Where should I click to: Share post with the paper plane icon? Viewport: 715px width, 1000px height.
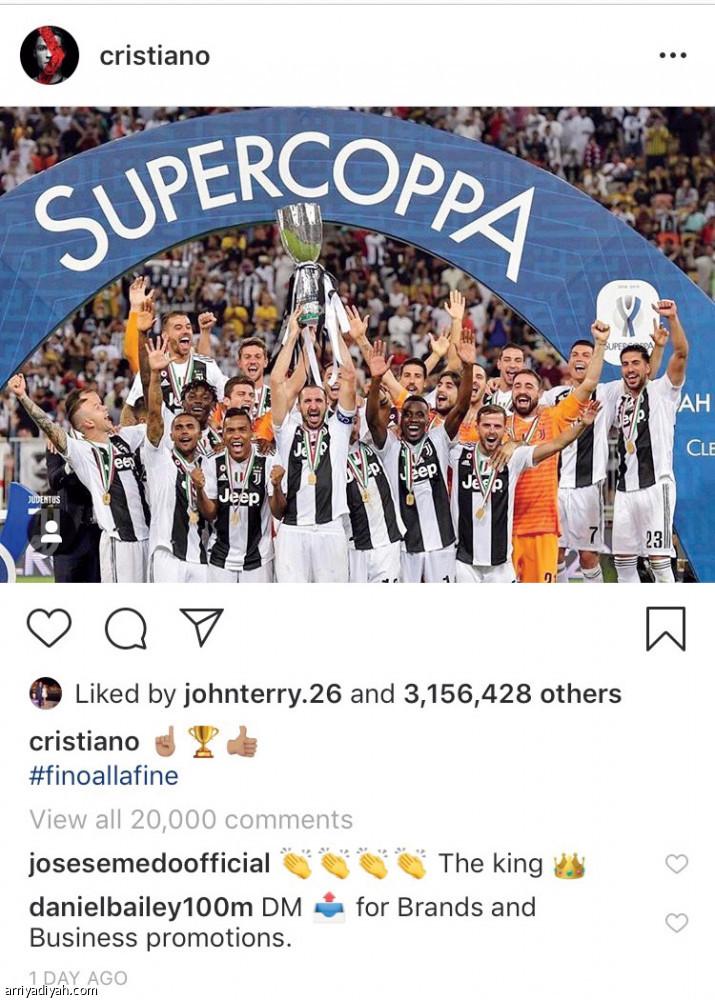(x=202, y=627)
